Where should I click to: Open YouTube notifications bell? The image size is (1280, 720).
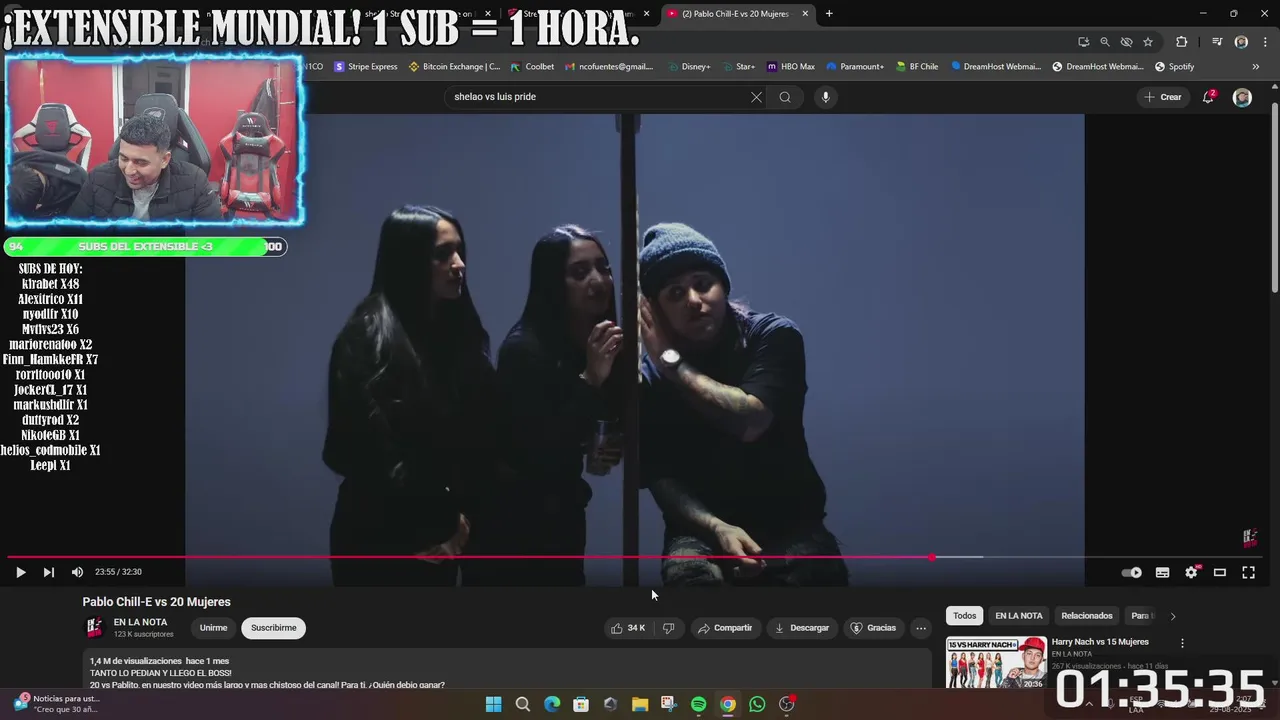1208,97
